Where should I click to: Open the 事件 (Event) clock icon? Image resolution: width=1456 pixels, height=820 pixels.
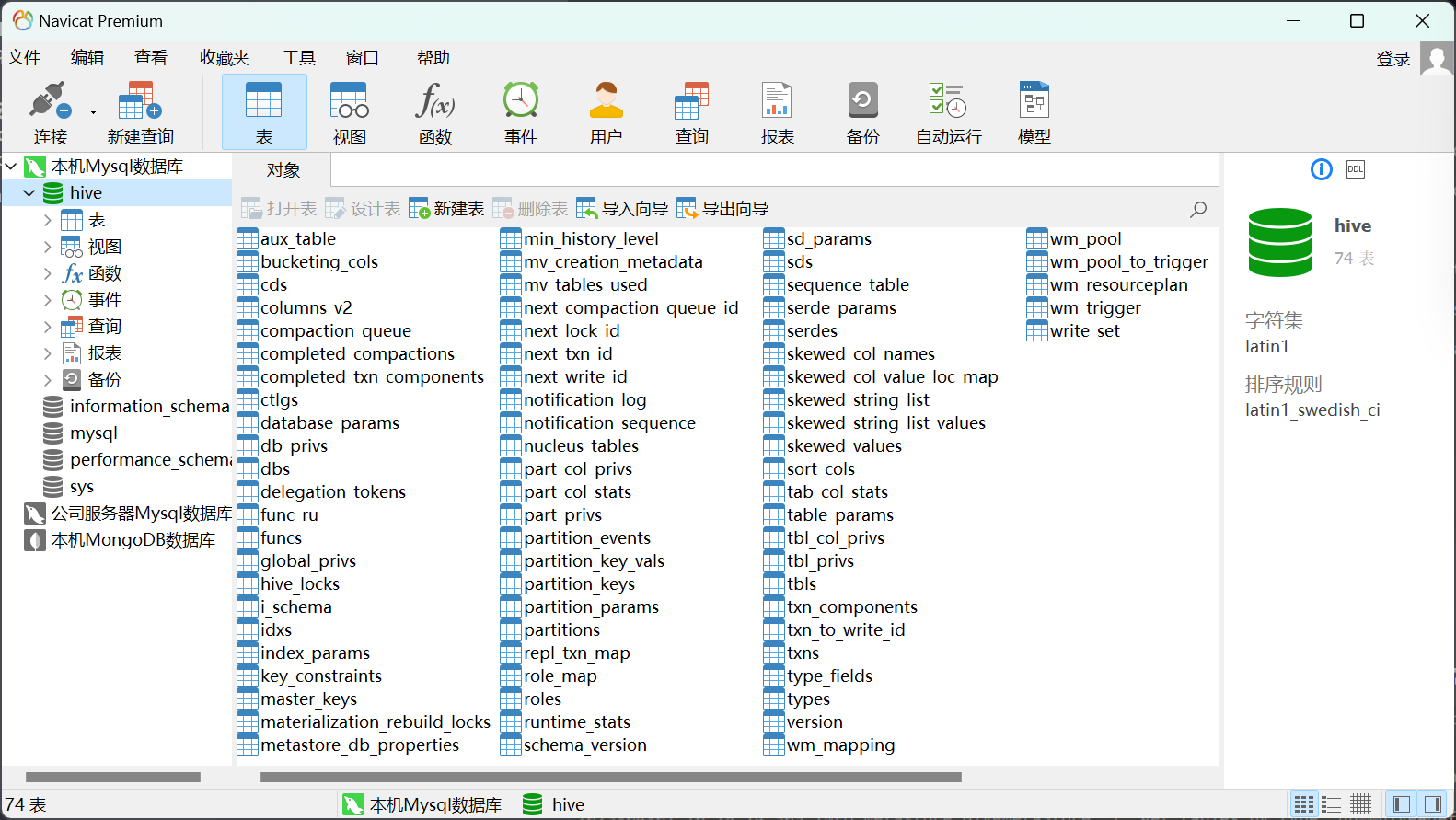pos(521,112)
